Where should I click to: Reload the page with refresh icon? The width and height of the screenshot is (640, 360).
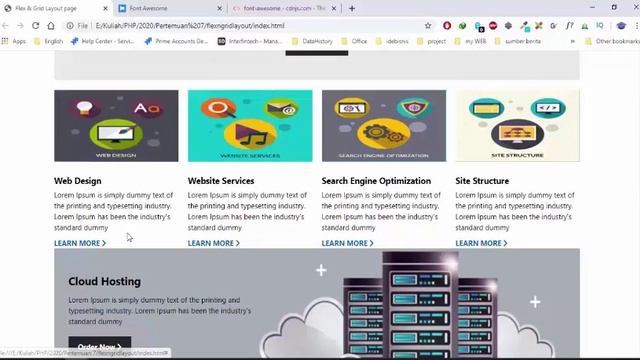point(36,25)
